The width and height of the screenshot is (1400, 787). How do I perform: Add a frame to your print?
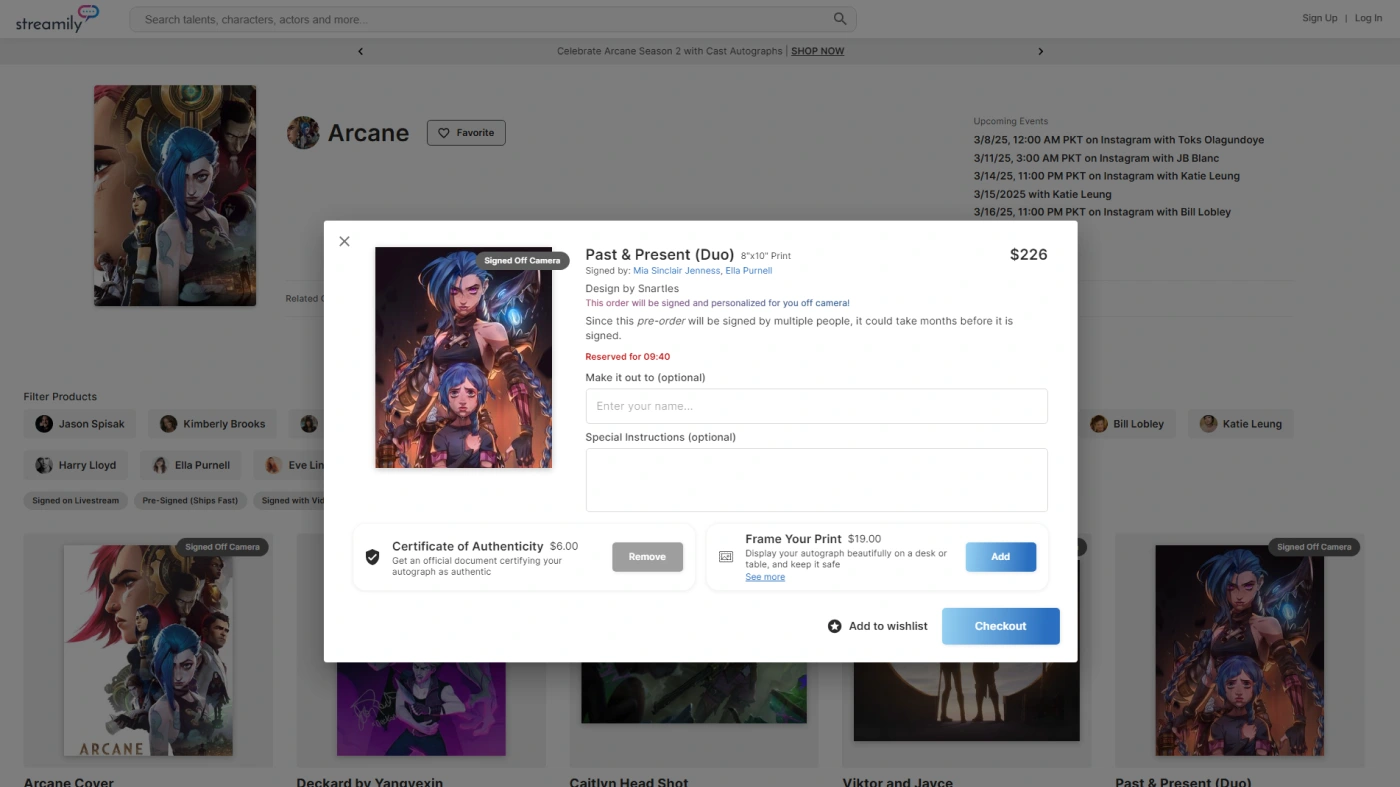coord(1000,557)
